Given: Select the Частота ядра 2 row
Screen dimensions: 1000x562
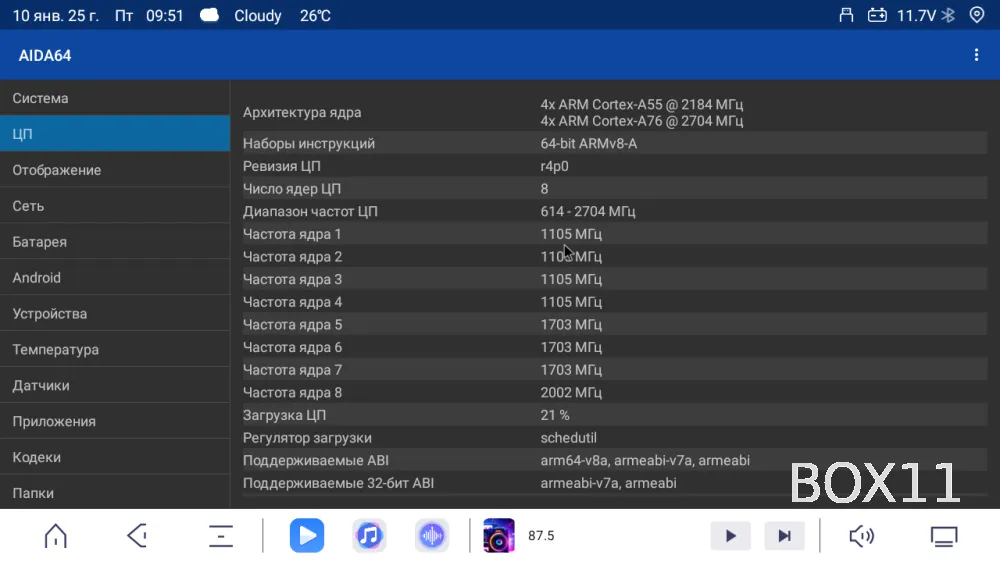Looking at the screenshot, I should pyautogui.click(x=615, y=256).
